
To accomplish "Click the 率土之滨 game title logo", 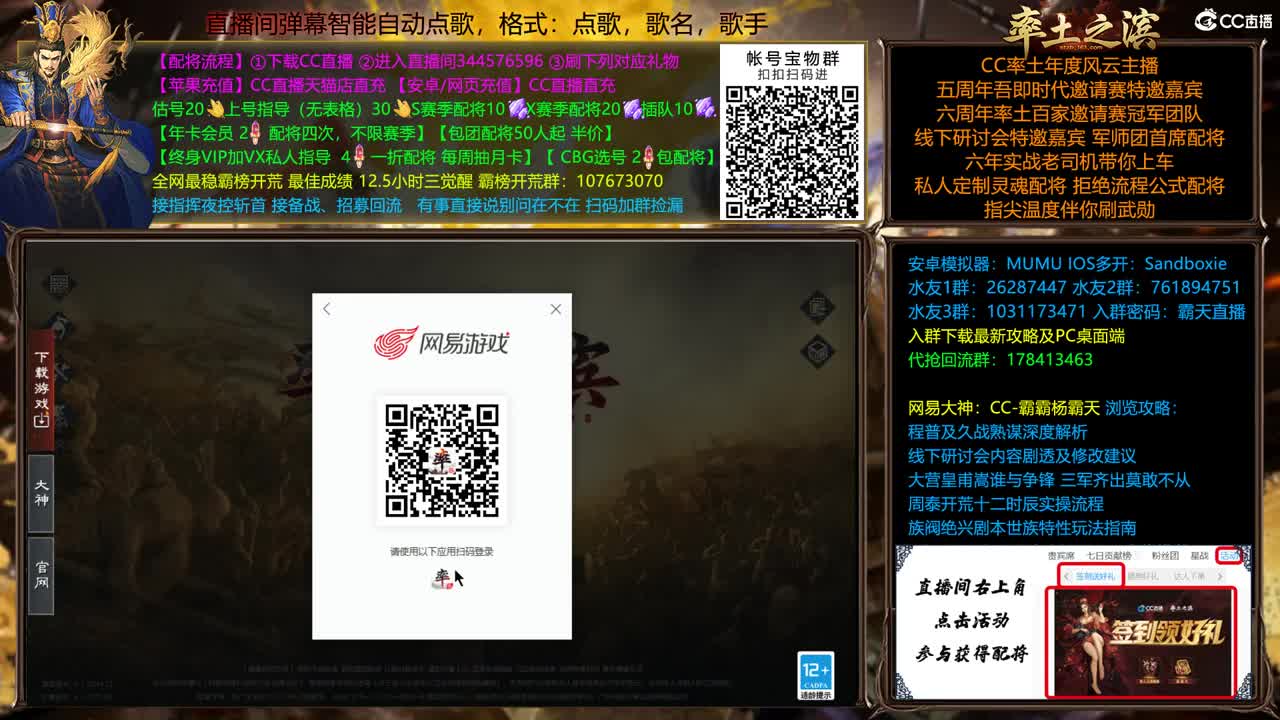I will coord(1081,28).
